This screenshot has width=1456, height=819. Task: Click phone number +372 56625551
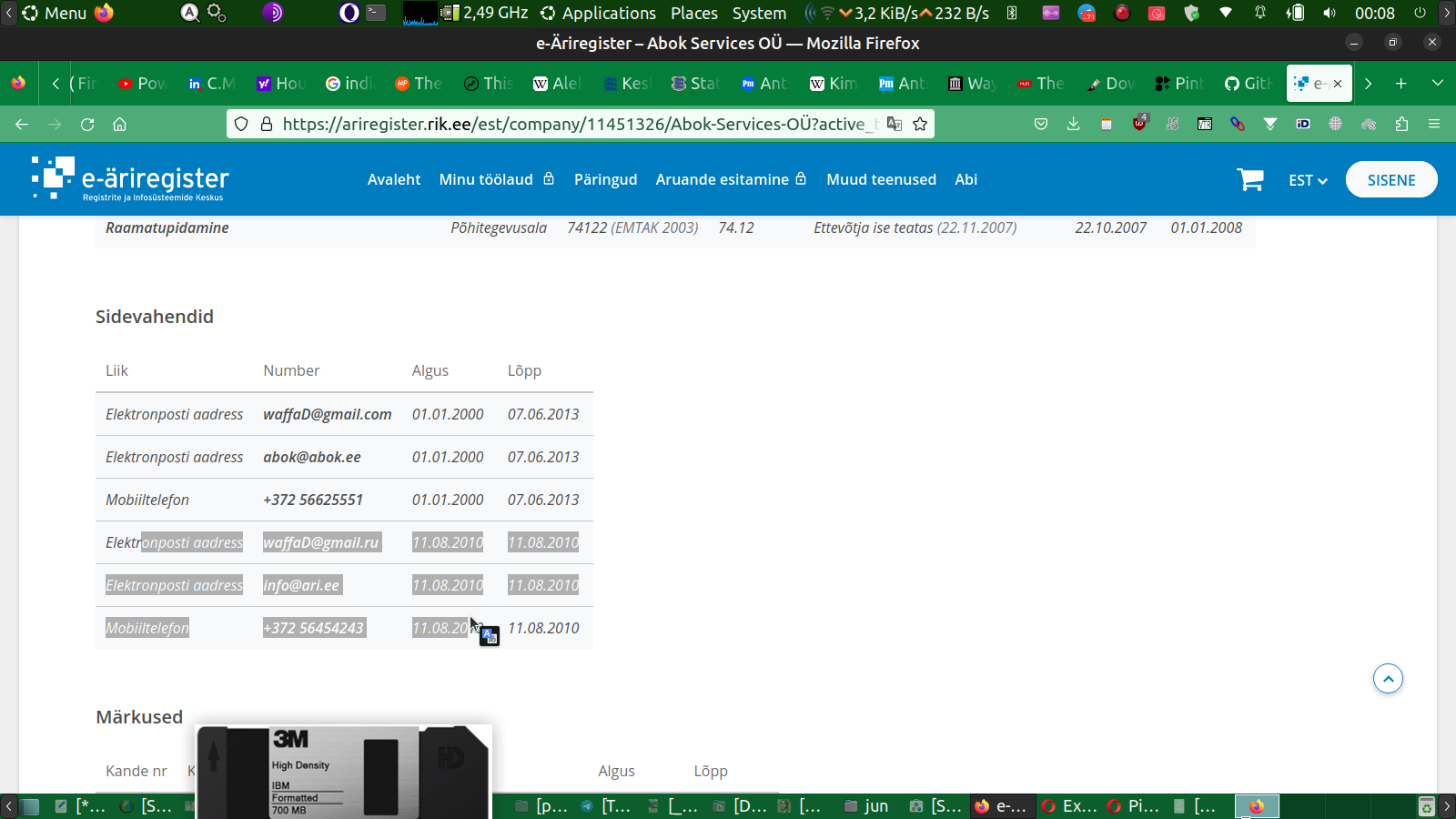[313, 500]
